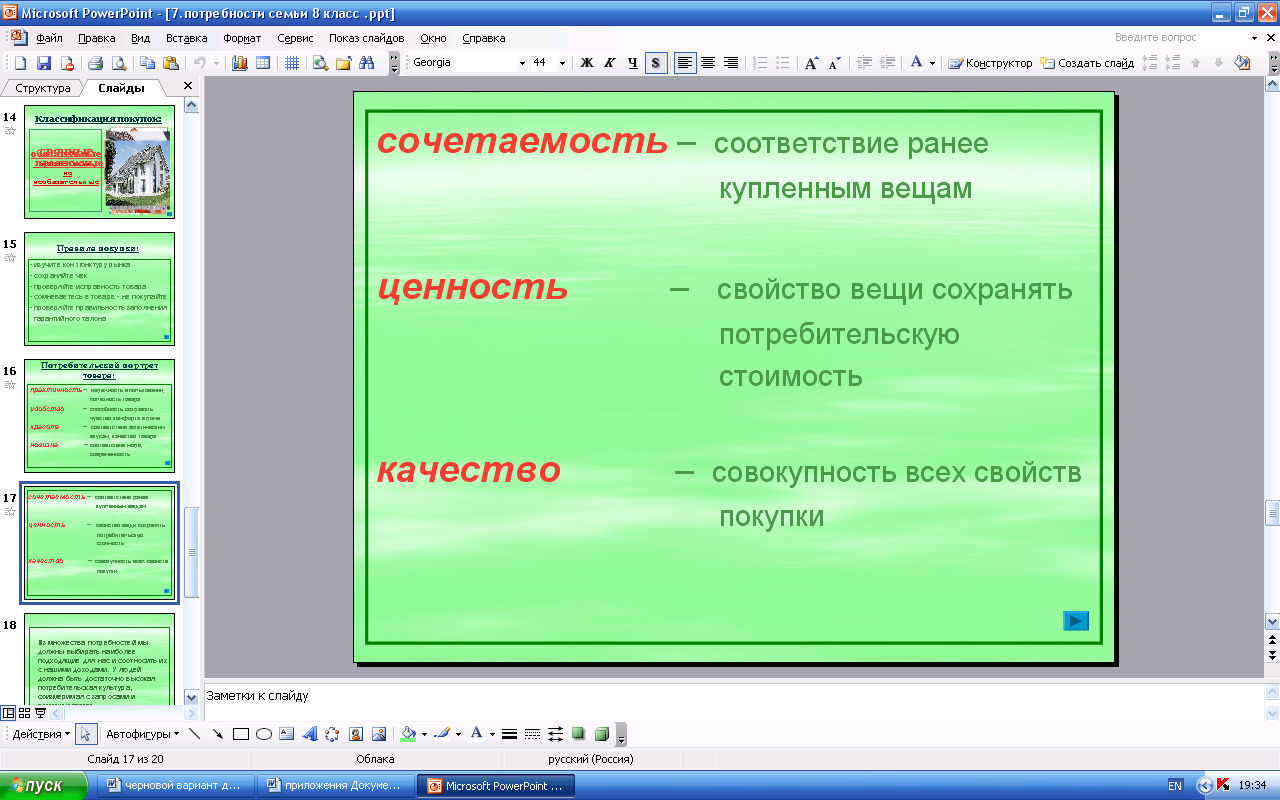Insert a table using the toolbar icon
The image size is (1280, 800).
tap(263, 63)
